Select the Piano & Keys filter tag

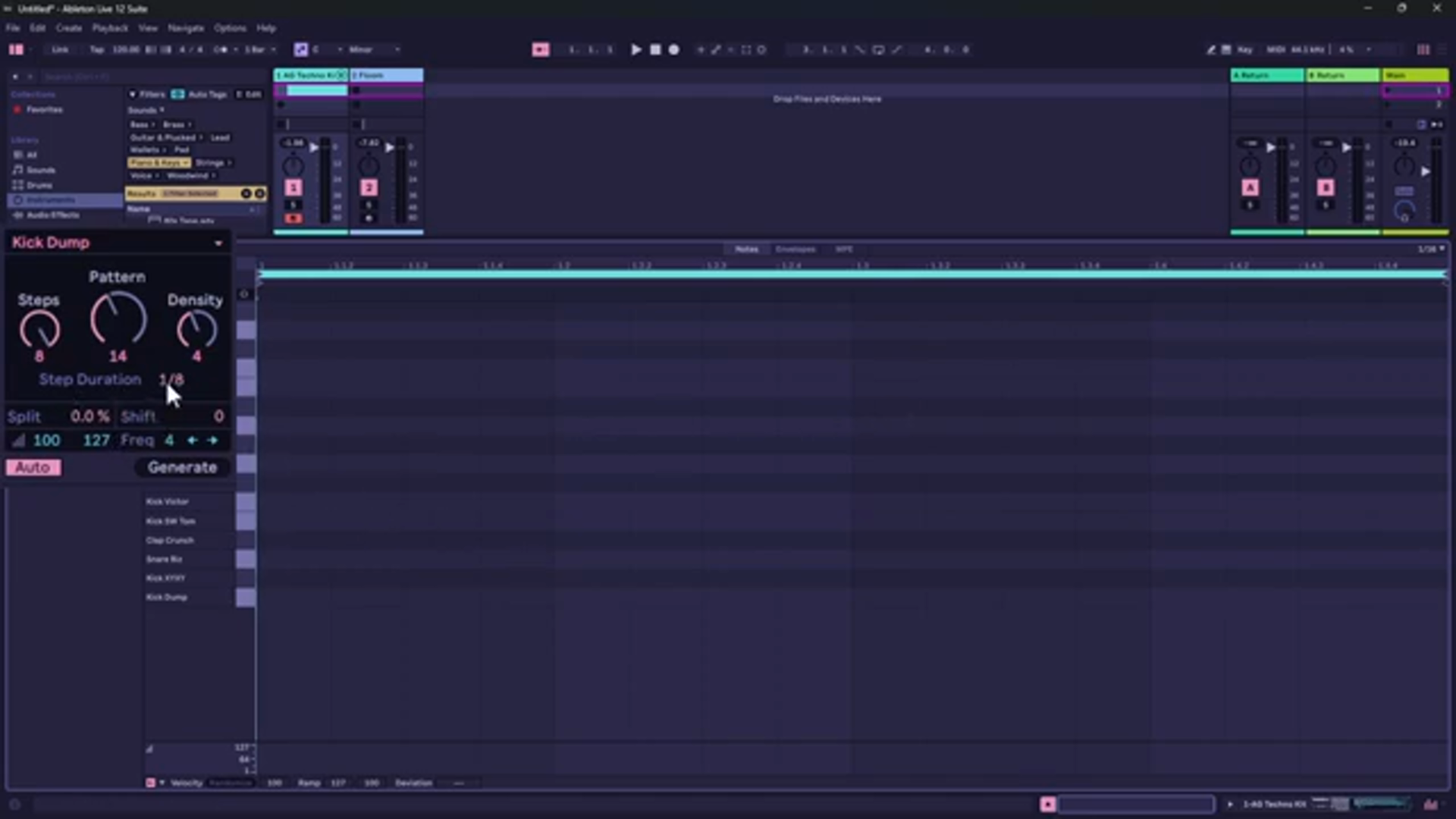[x=158, y=163]
